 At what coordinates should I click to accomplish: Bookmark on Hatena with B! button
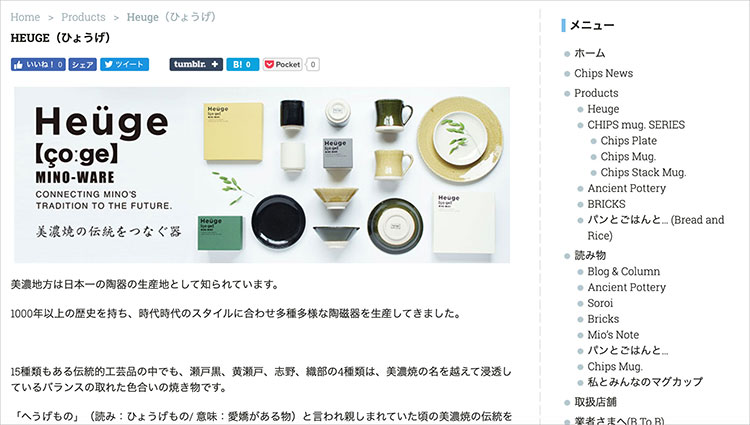[243, 65]
